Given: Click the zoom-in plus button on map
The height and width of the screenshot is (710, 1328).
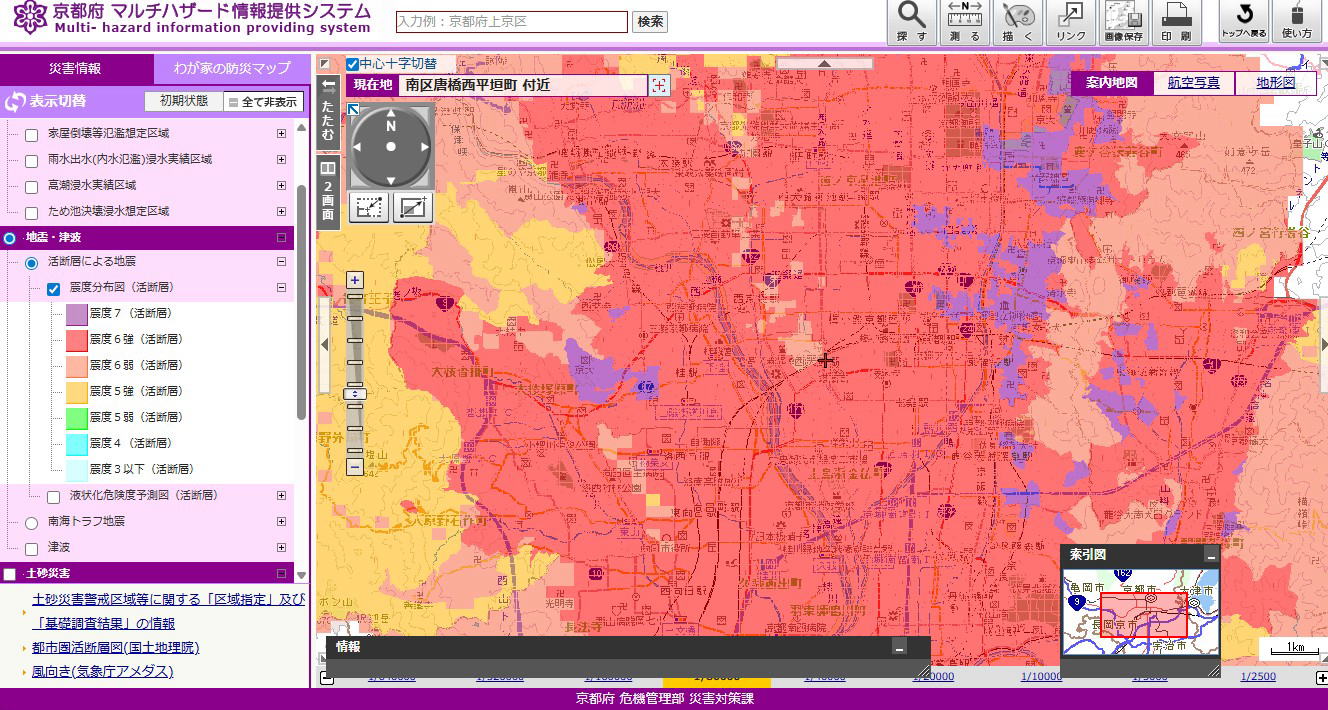Looking at the screenshot, I should pos(355,280).
